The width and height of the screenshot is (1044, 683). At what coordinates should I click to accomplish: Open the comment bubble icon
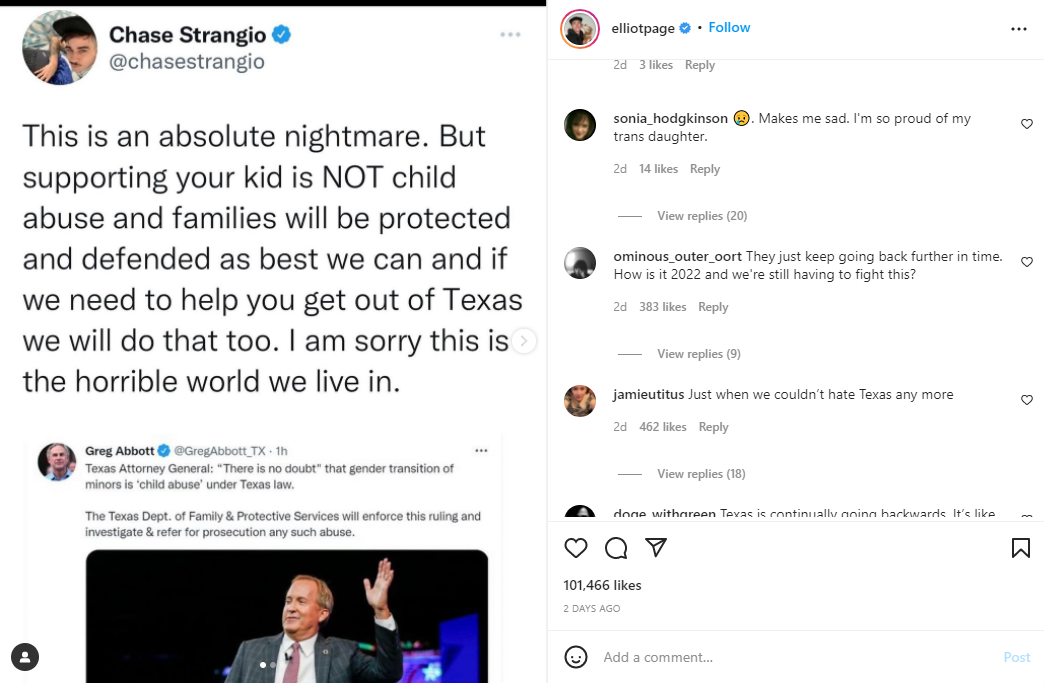pyautogui.click(x=616, y=548)
